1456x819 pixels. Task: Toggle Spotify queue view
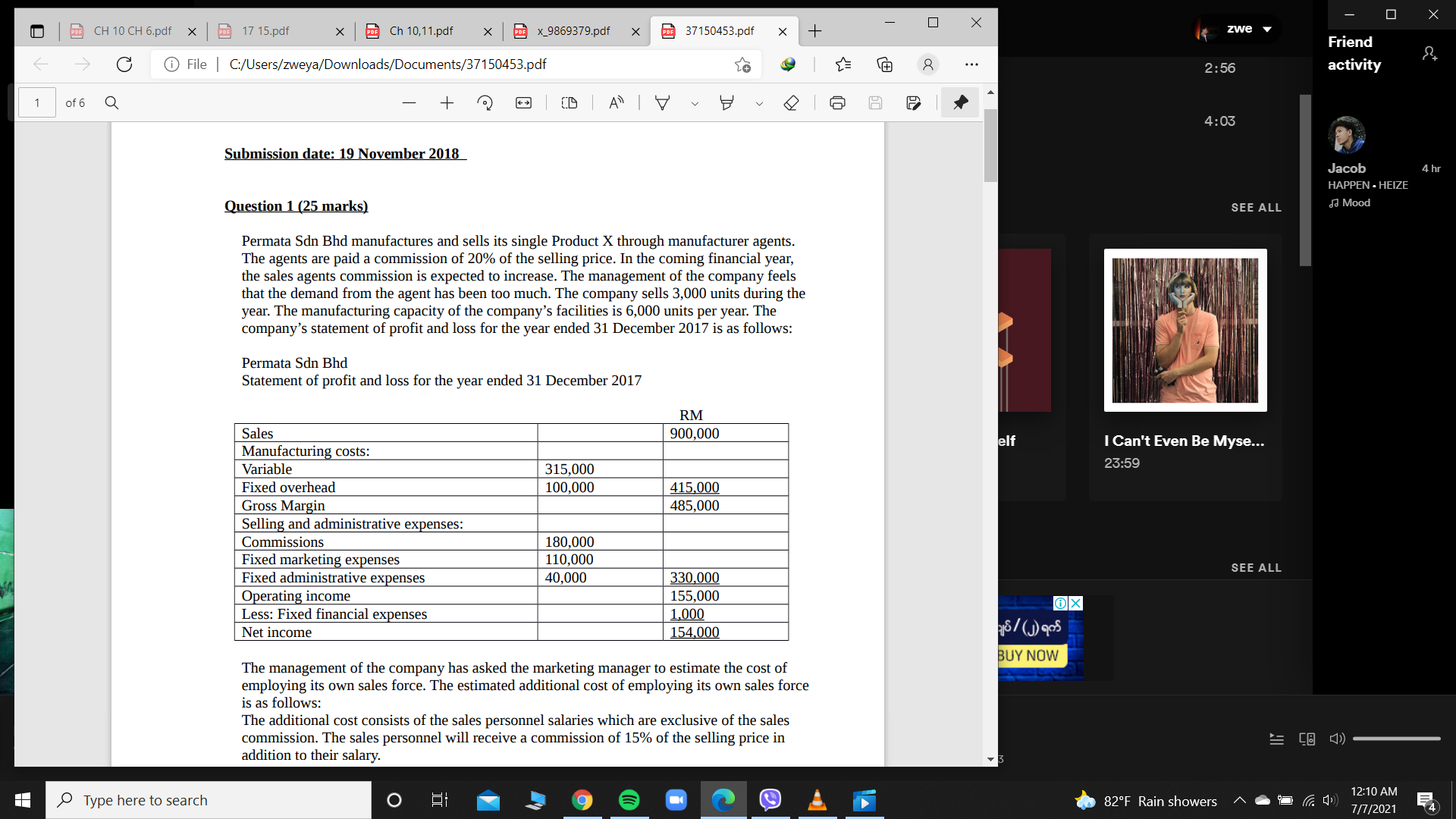1277,739
